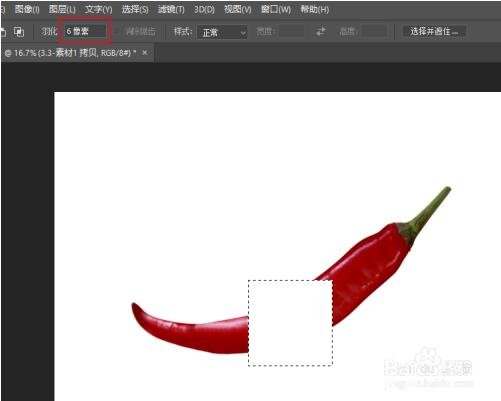The width and height of the screenshot is (501, 401).
Task: Close the 3.3-素材1 拷贝 document tab
Action: [145, 53]
